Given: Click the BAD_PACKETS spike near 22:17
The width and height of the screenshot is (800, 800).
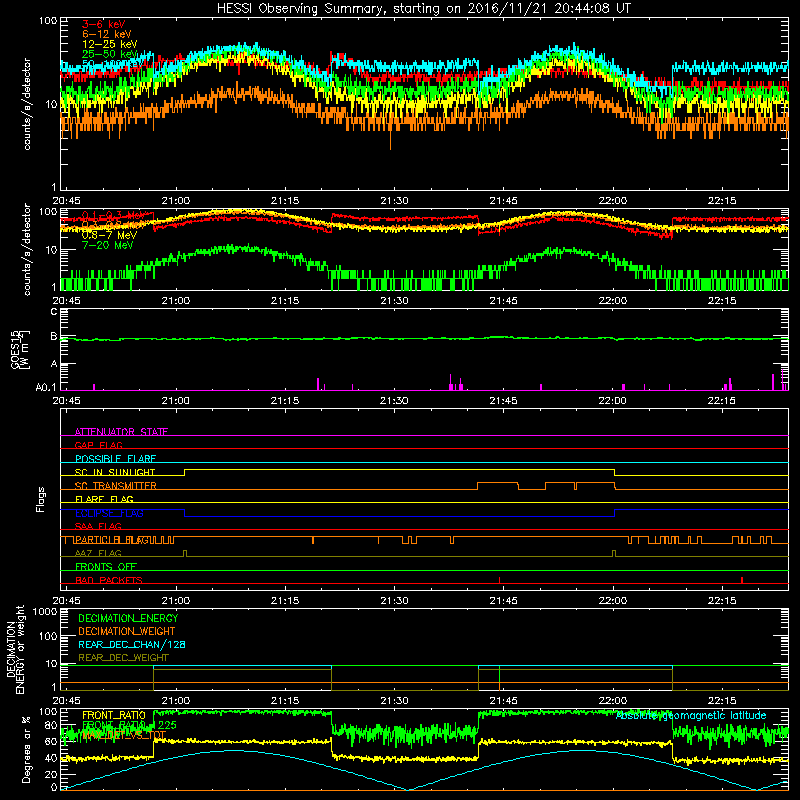Looking at the screenshot, I should click(x=742, y=580).
